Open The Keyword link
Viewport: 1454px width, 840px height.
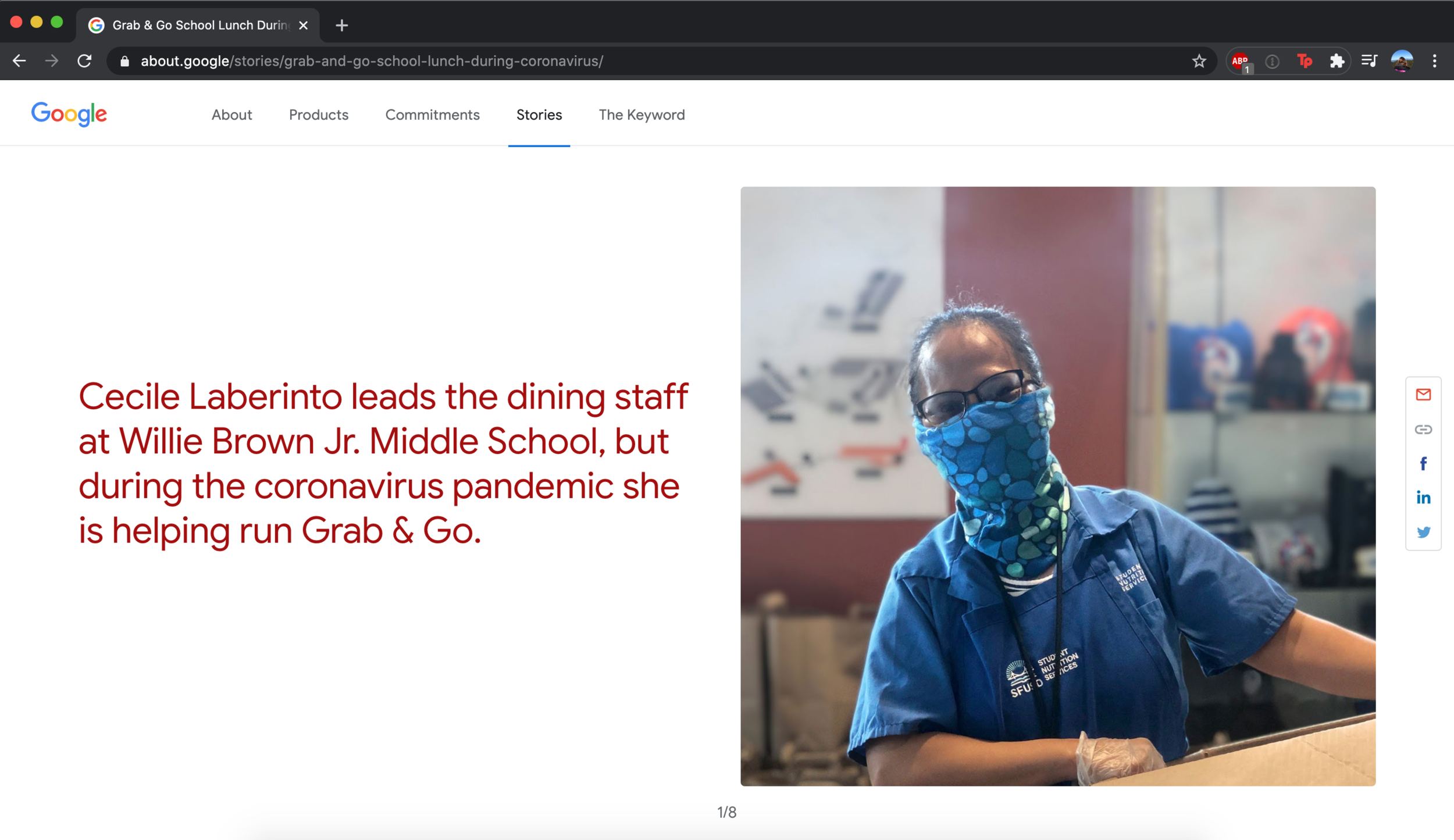click(642, 115)
